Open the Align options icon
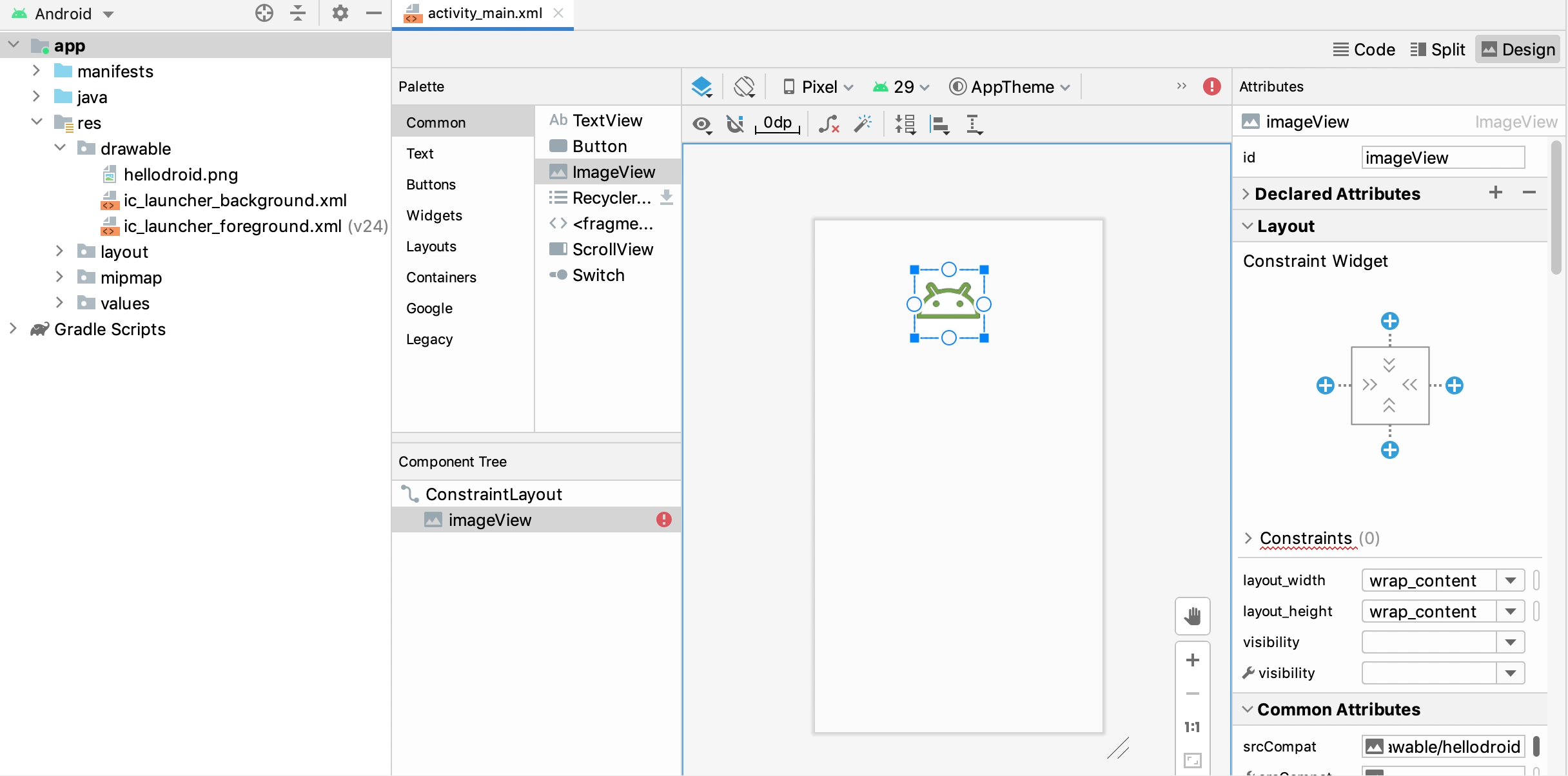The width and height of the screenshot is (1568, 776). pyautogui.click(x=939, y=124)
